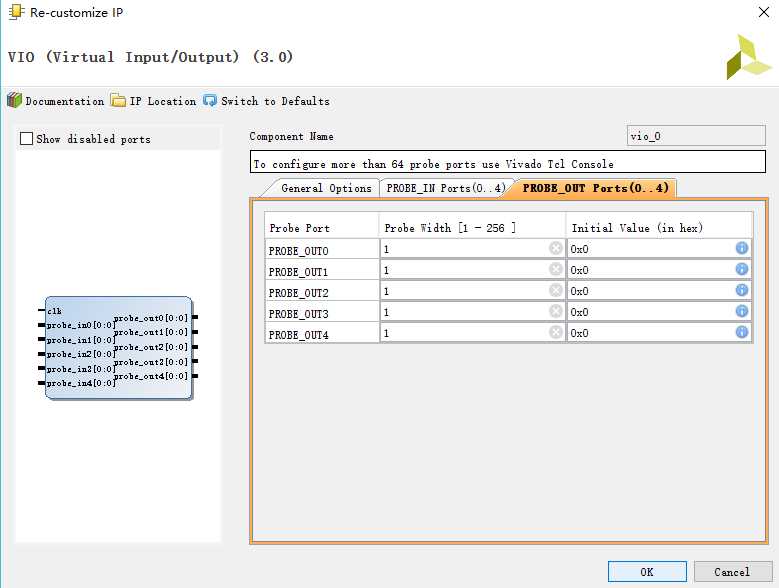Select the PROBE_OUT Ports(0..4) tab
The image size is (779, 588).
(595, 188)
